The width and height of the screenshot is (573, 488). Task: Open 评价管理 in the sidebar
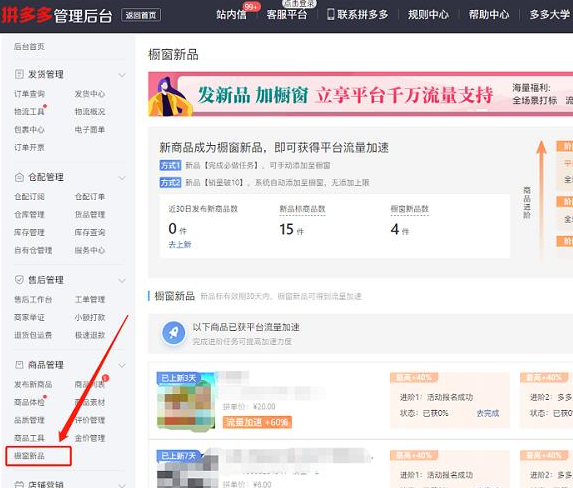[90, 420]
